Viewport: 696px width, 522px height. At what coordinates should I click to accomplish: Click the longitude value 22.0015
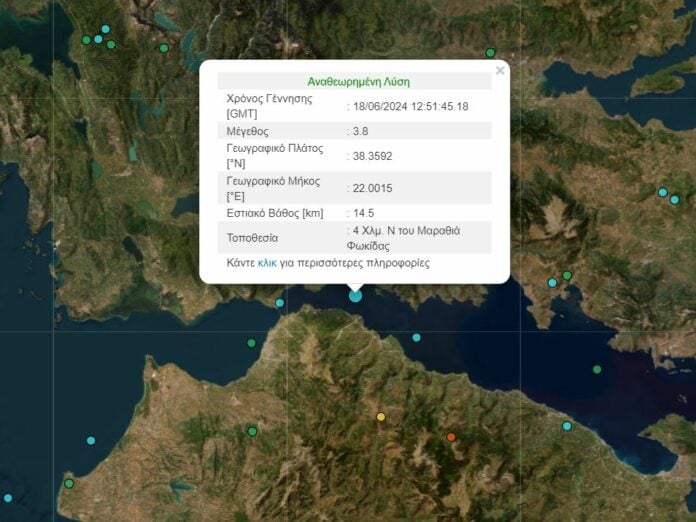[372, 188]
